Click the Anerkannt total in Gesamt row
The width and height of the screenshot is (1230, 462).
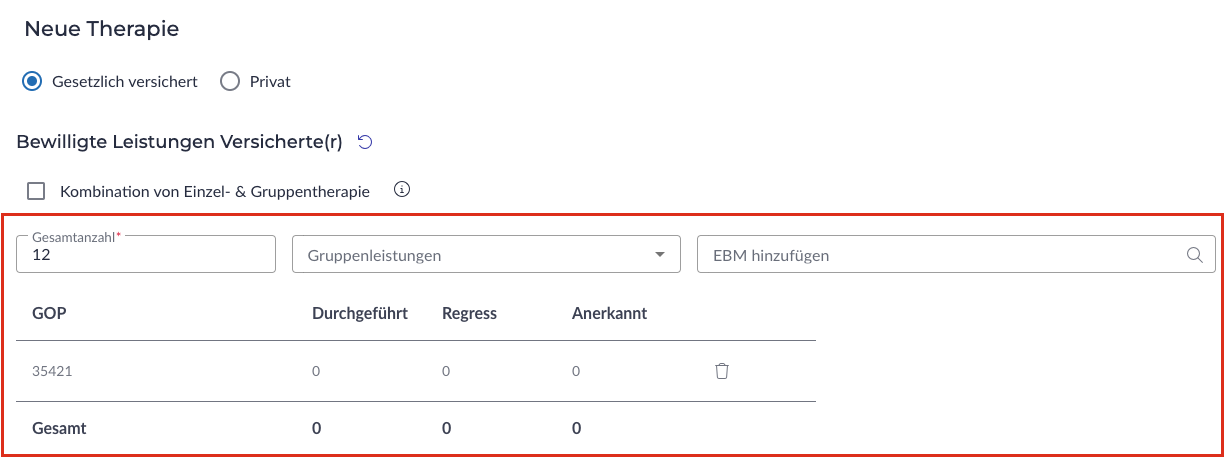577,428
